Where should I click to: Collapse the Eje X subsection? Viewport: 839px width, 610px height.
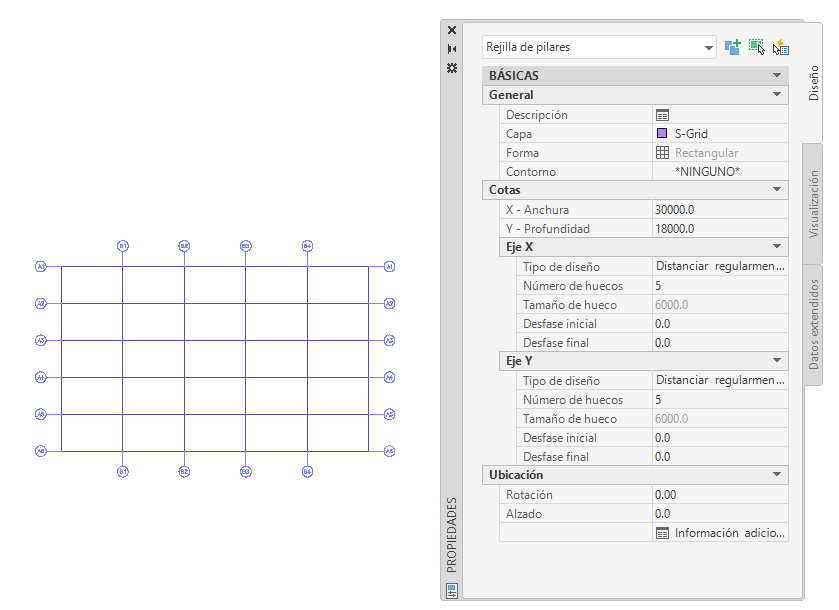777,247
